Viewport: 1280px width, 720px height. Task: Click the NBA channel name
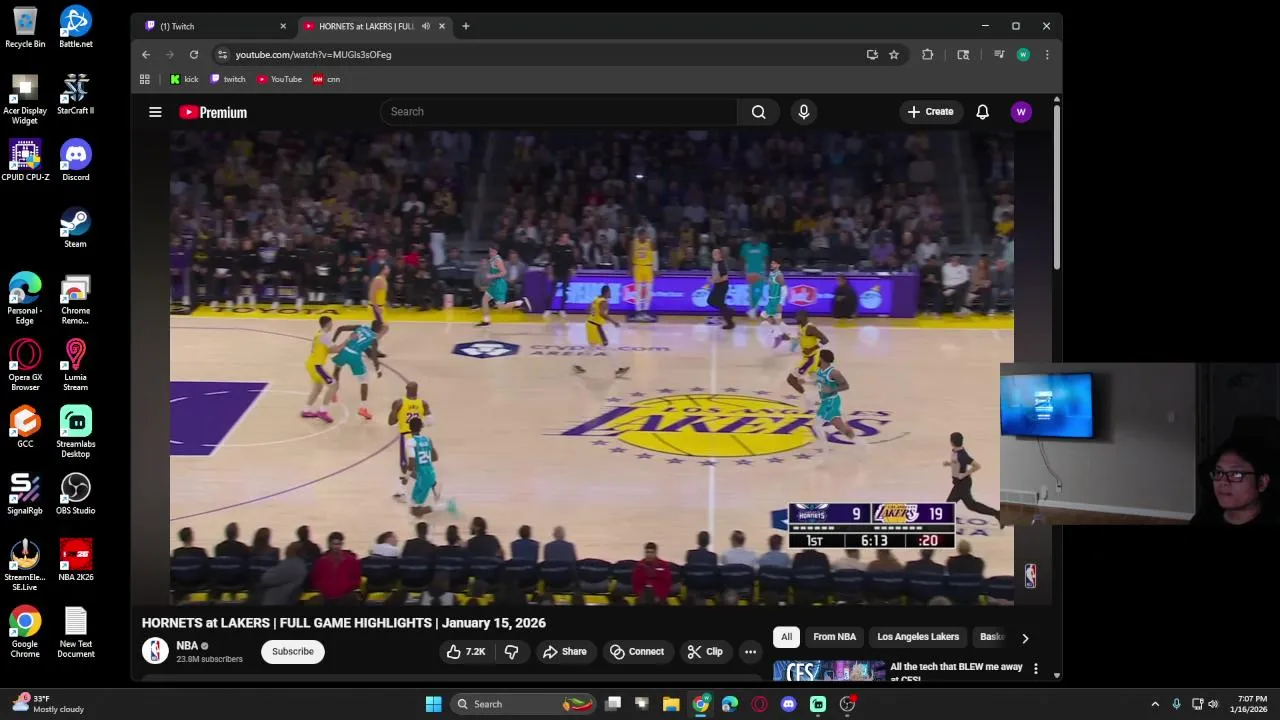click(187, 646)
